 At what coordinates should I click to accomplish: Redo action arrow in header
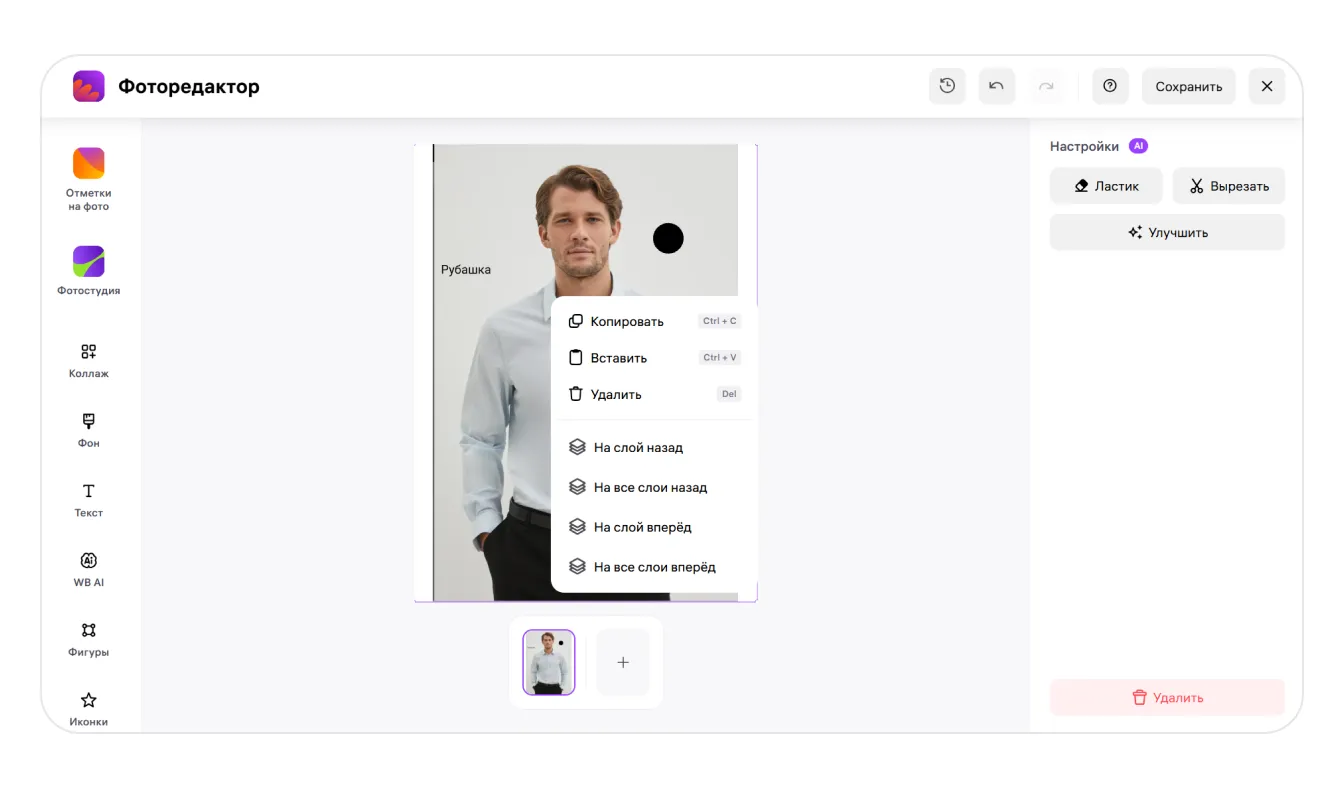tap(1046, 86)
